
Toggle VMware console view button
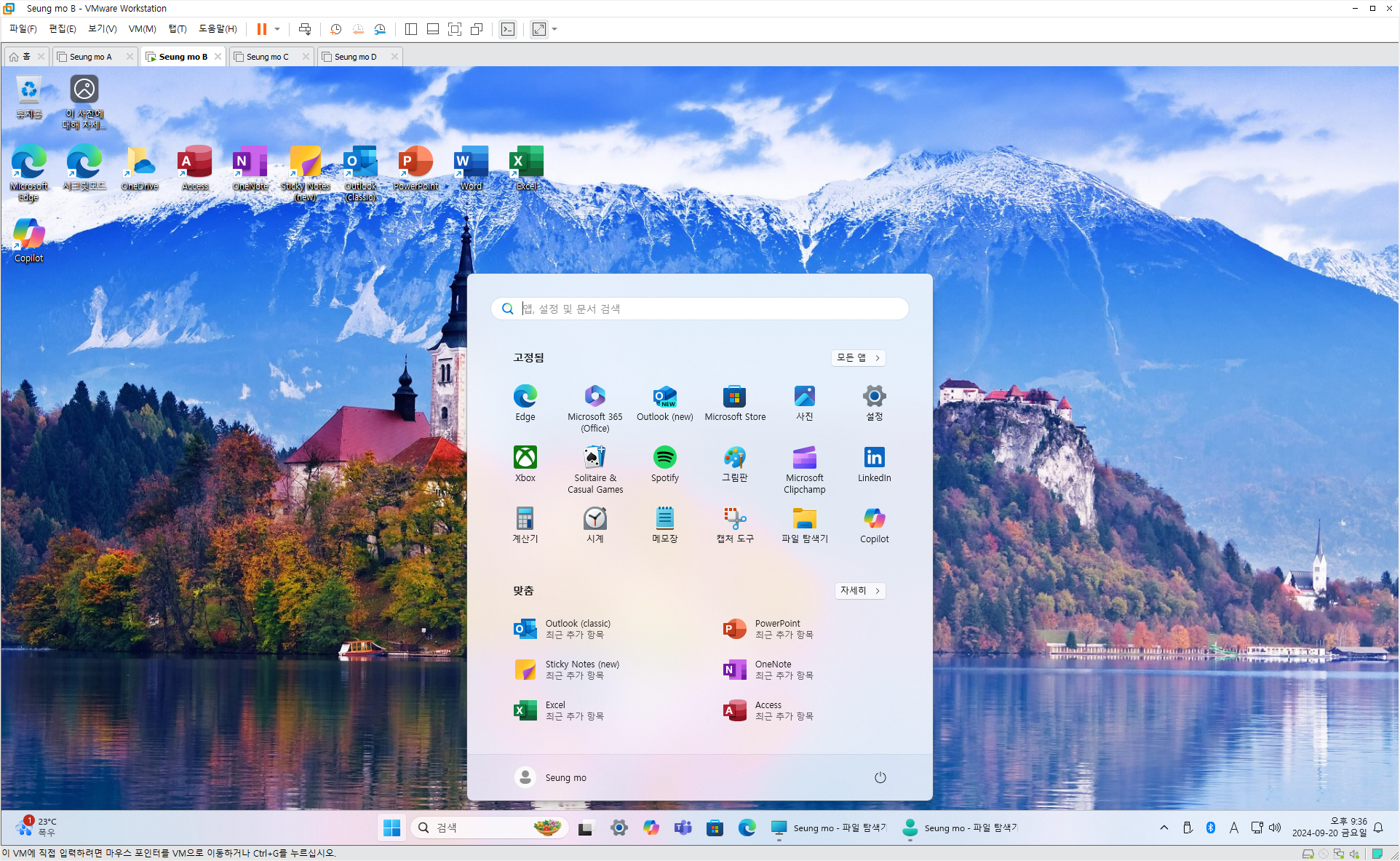(508, 29)
